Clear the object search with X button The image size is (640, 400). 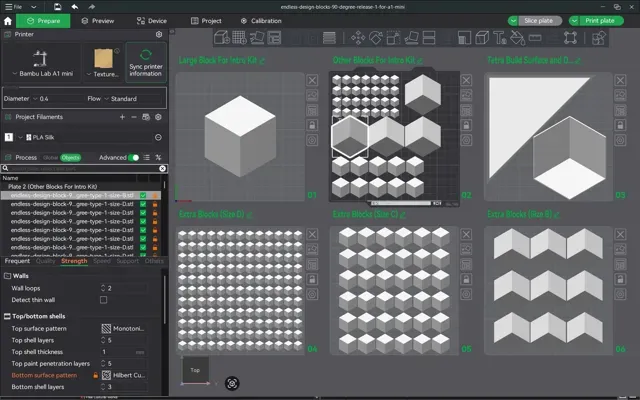click(x=162, y=169)
